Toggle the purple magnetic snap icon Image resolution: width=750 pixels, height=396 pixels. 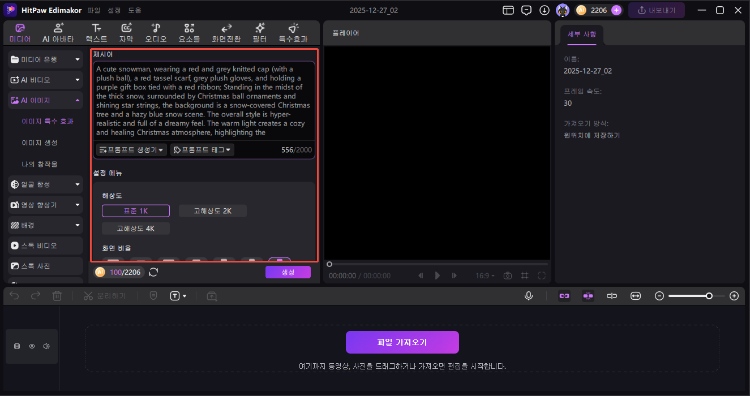coord(588,296)
